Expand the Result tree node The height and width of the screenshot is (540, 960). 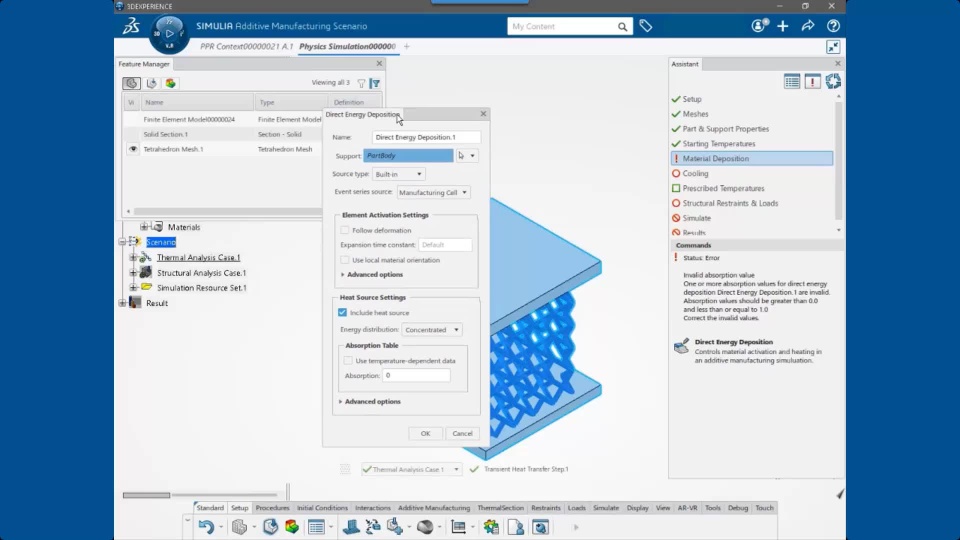[122, 302]
